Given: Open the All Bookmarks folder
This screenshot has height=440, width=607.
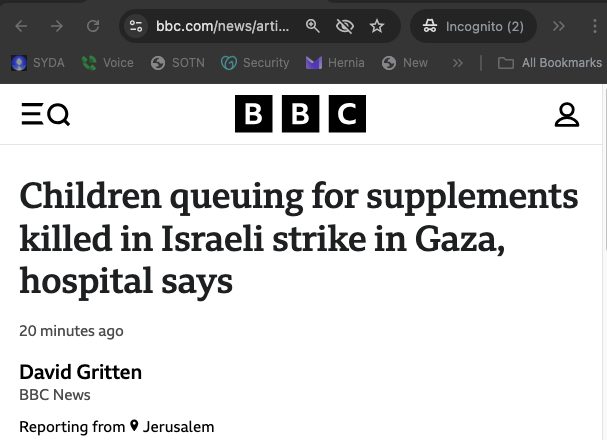Looking at the screenshot, I should point(550,63).
